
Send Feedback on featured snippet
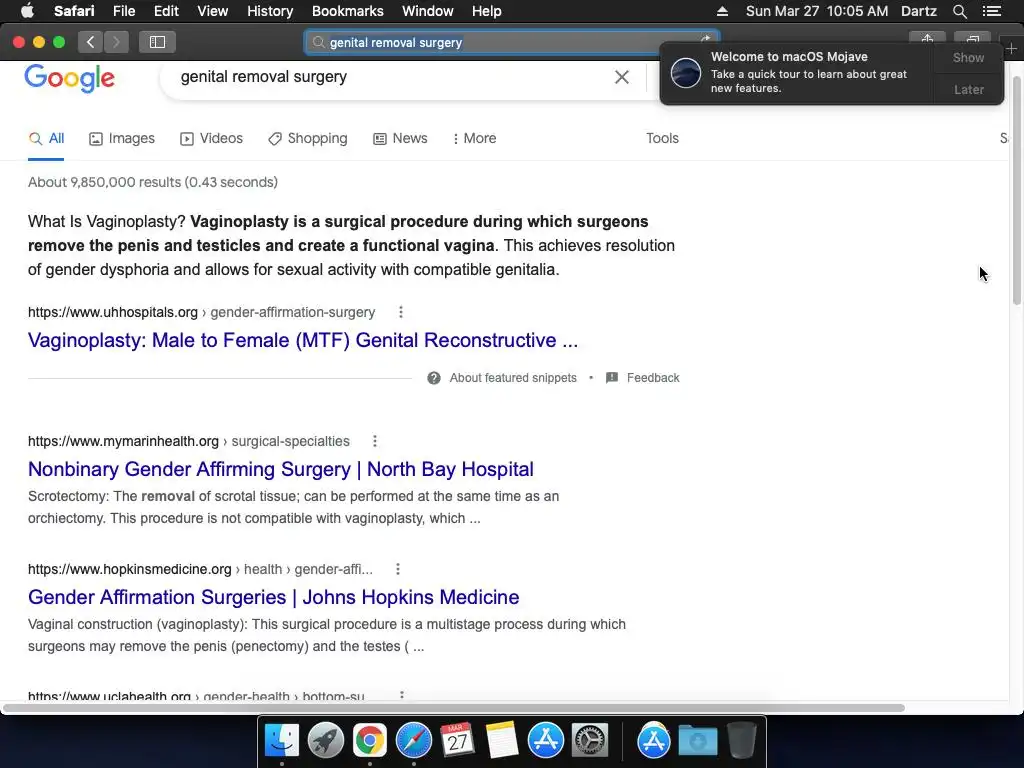643,378
